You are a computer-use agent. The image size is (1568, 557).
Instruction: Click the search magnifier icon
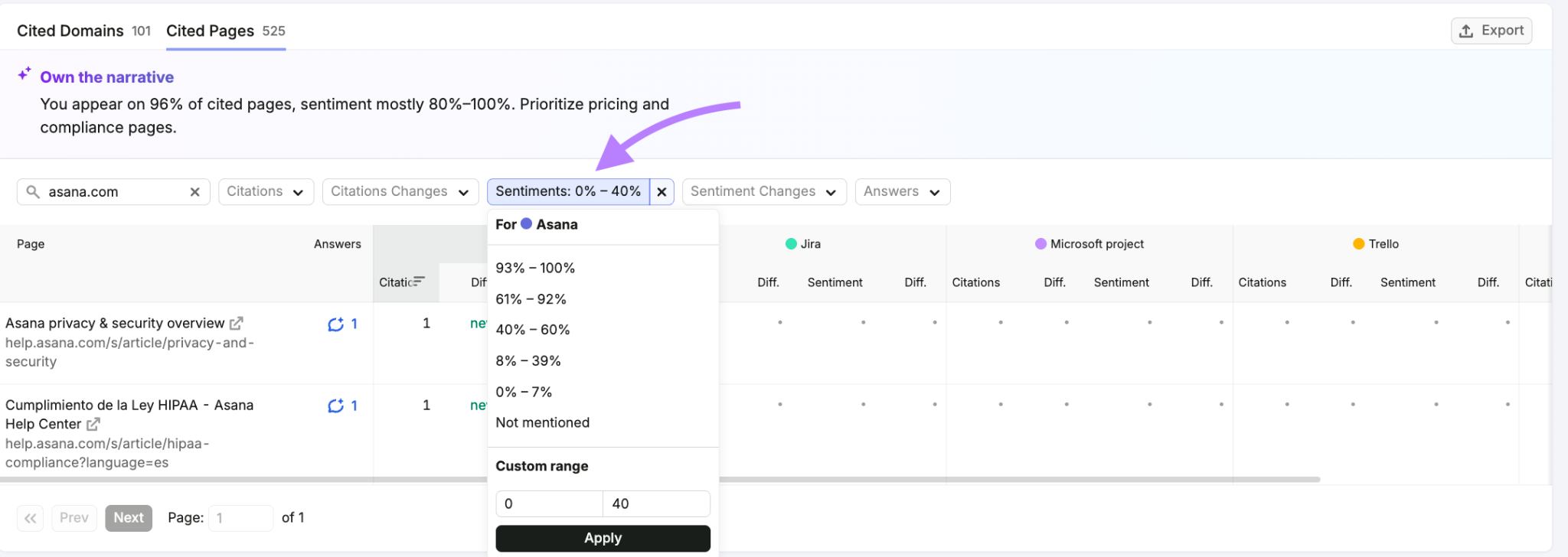click(x=33, y=191)
